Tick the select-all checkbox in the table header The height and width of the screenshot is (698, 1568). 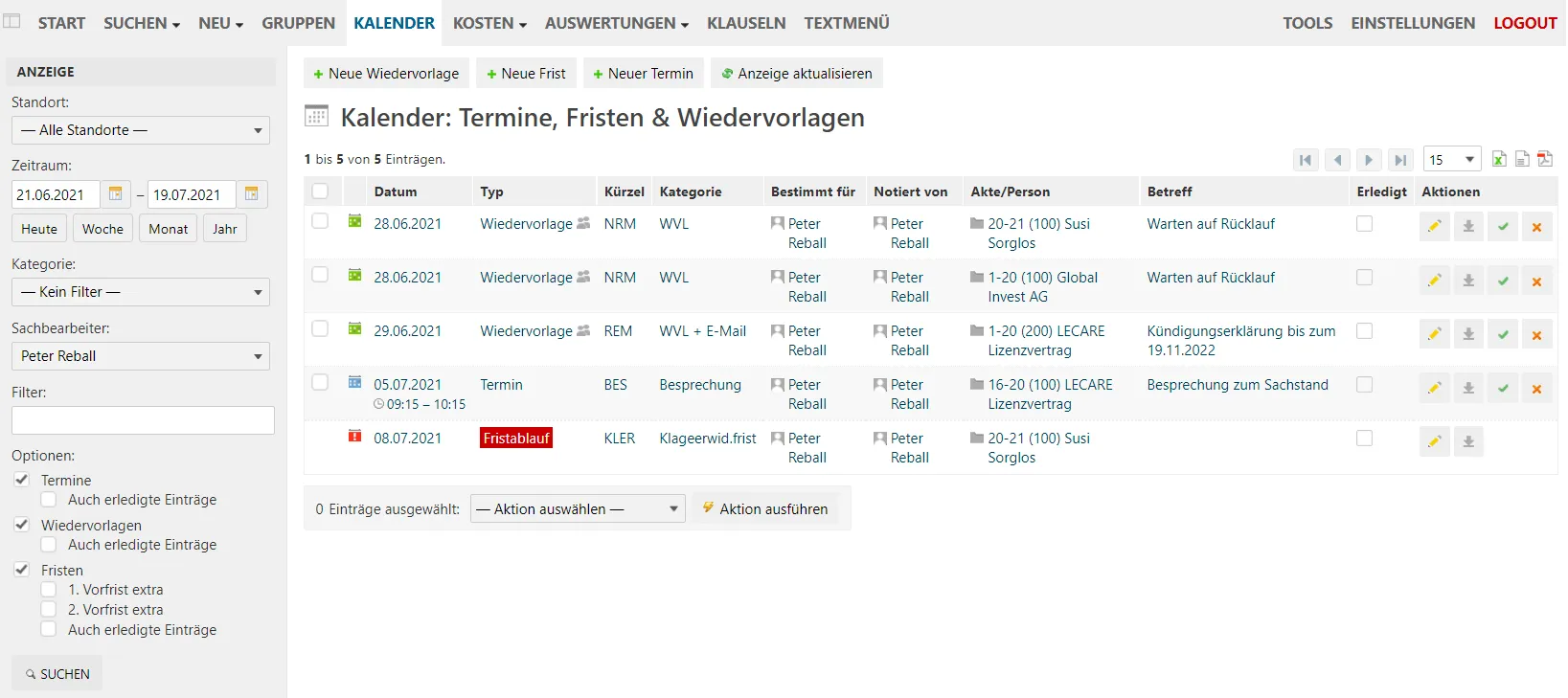point(320,191)
